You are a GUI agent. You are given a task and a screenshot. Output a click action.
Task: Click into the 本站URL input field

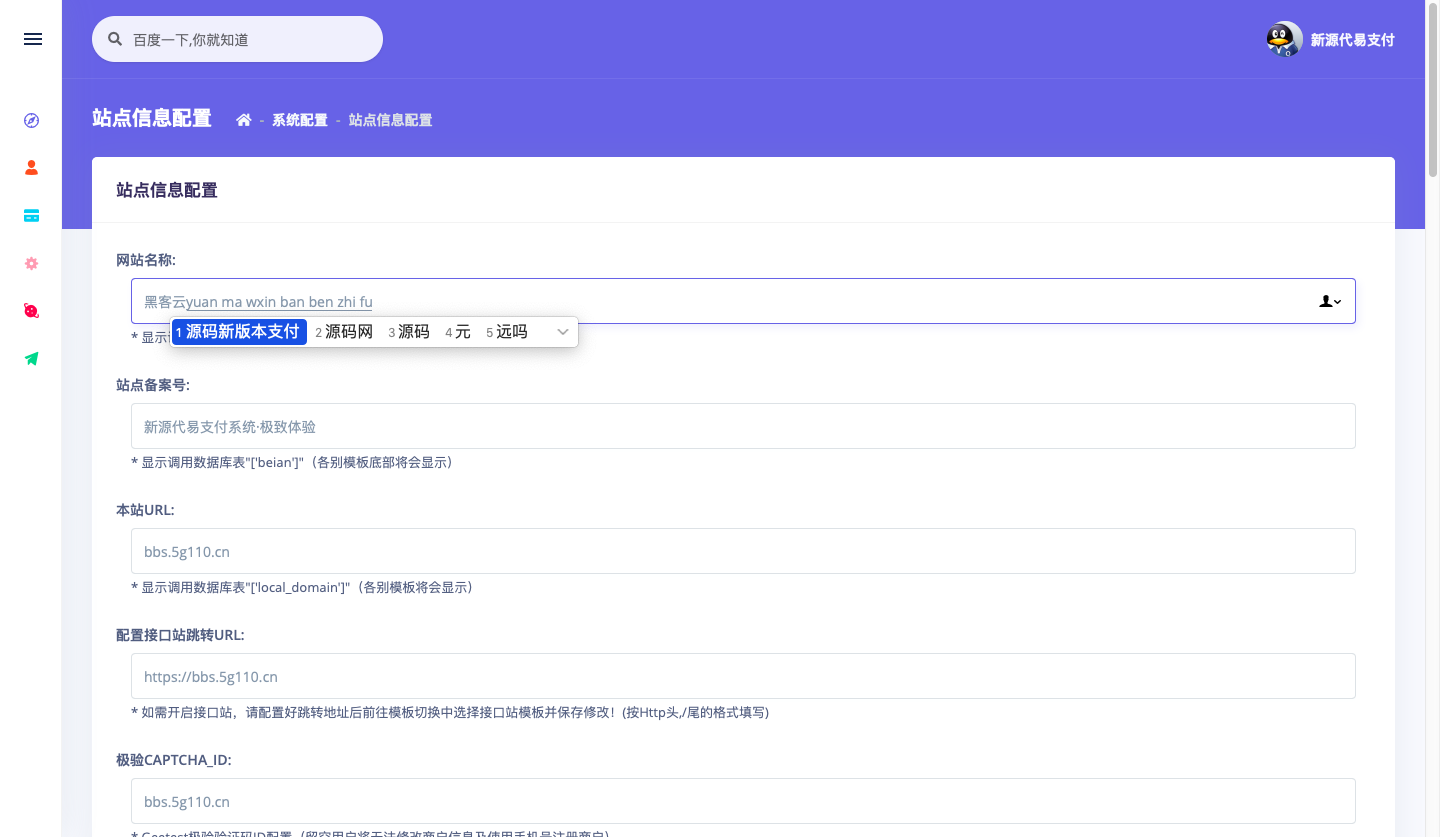(x=742, y=551)
